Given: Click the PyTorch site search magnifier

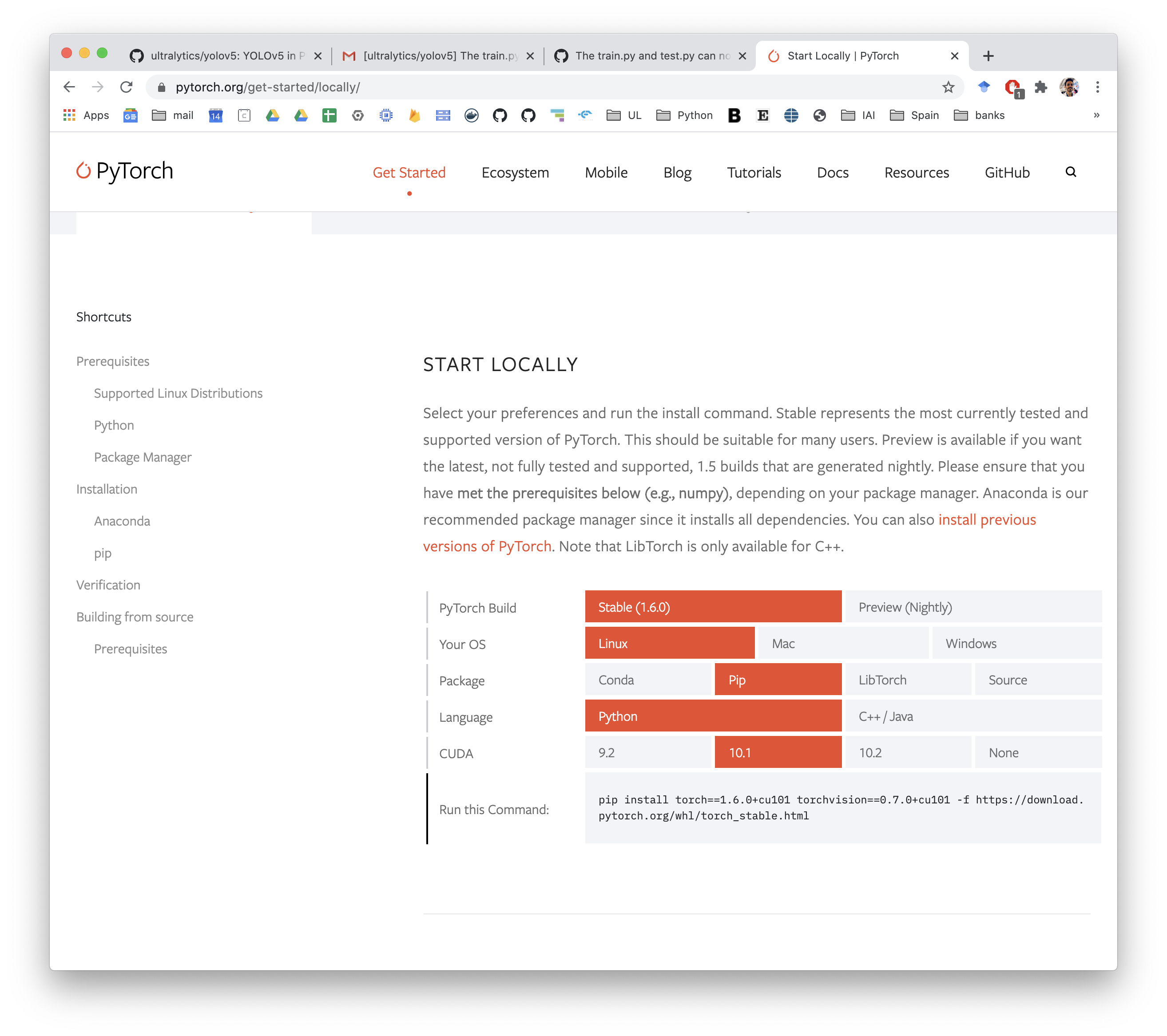Looking at the screenshot, I should [1071, 172].
